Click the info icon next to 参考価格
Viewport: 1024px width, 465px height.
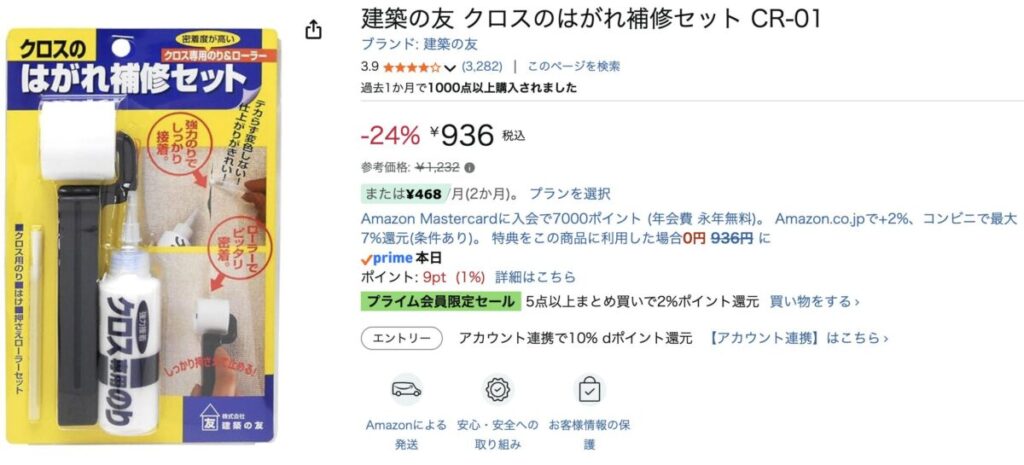point(470,168)
